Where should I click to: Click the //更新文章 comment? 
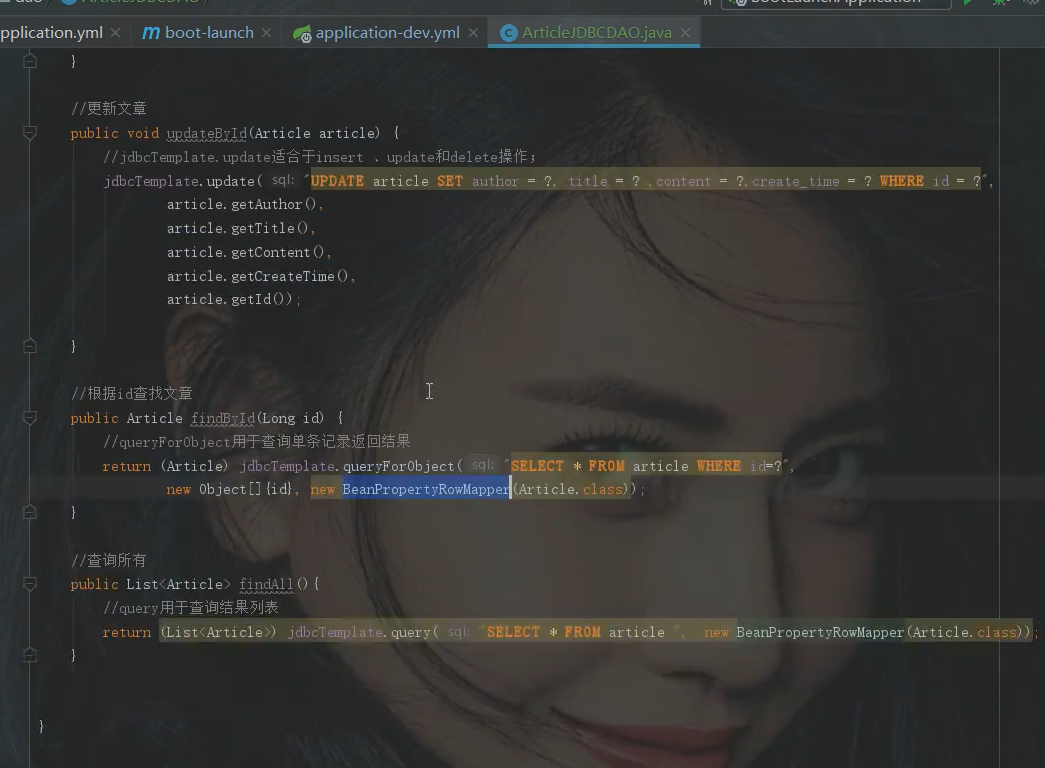click(x=109, y=109)
